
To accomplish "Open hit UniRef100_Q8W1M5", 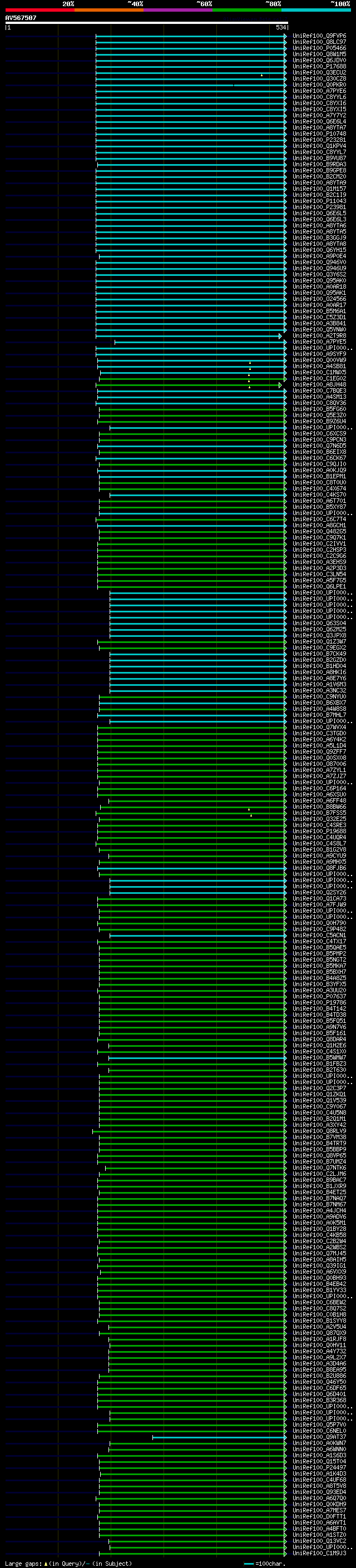I will pos(319,54).
